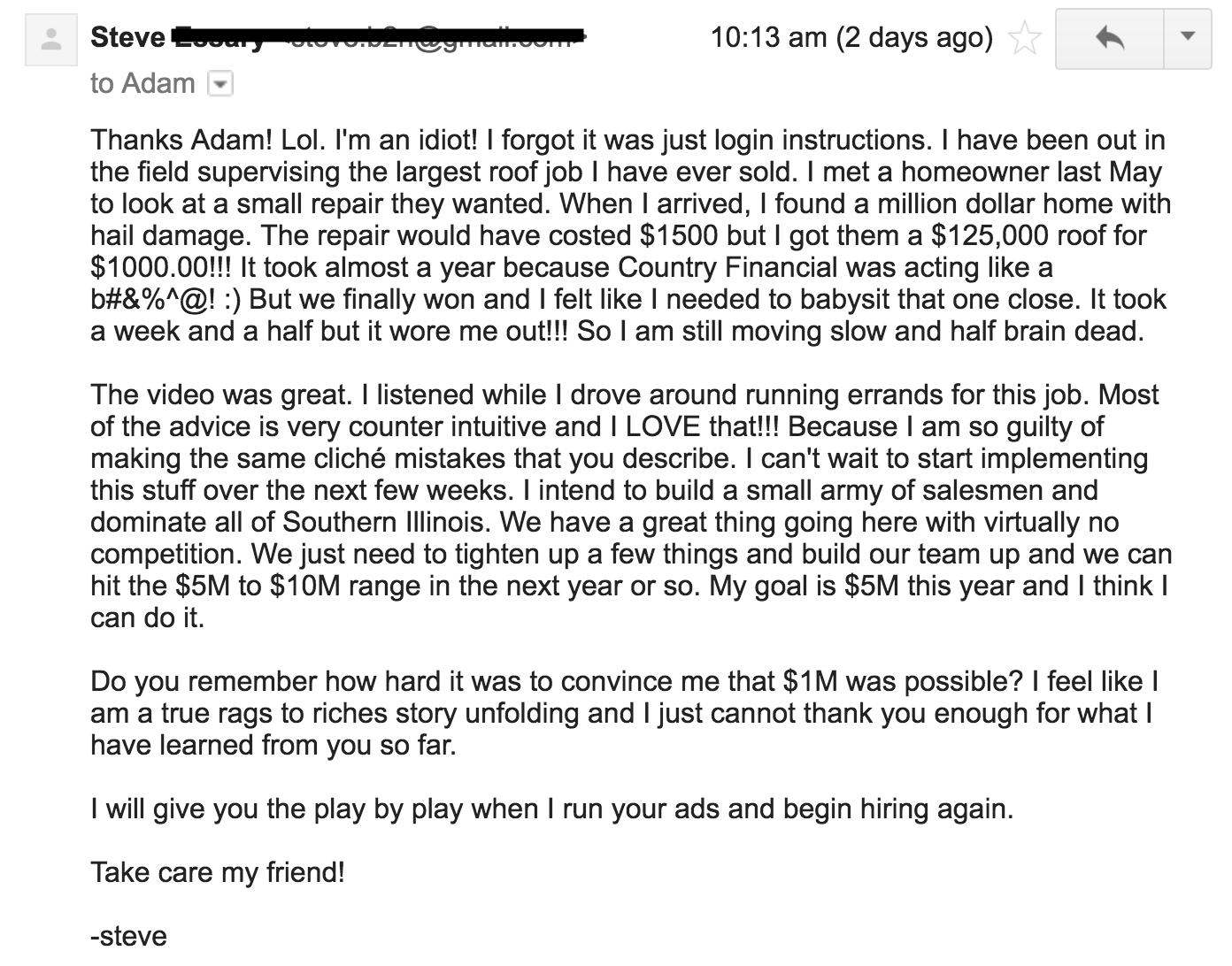Open the More options arrow beside Reply

1188,38
